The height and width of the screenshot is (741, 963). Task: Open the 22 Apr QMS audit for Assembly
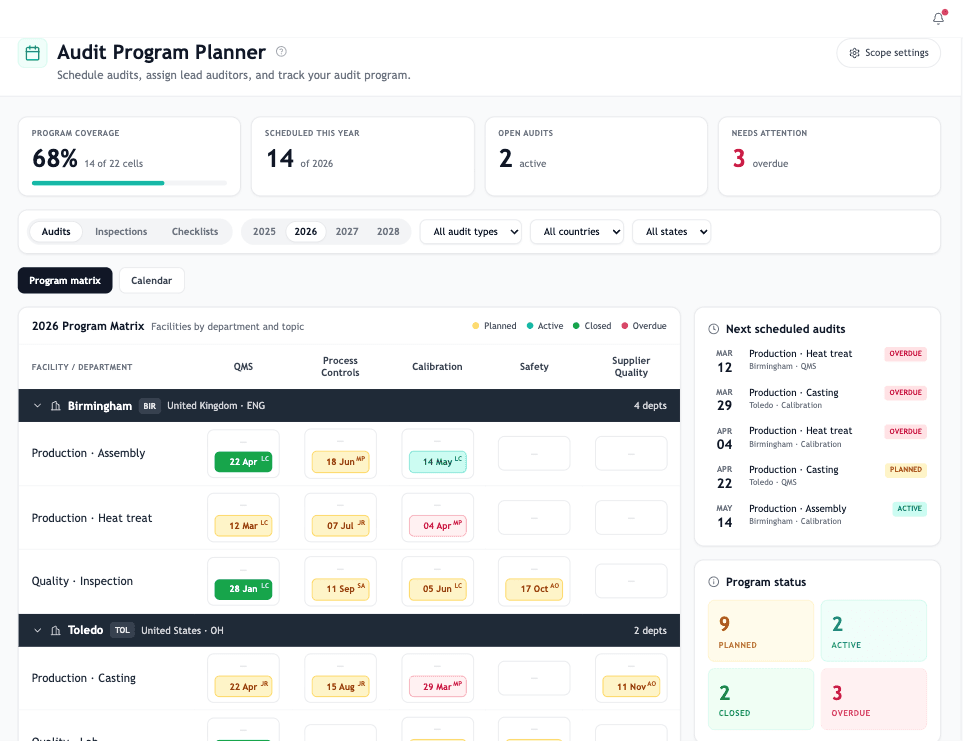pyautogui.click(x=243, y=462)
